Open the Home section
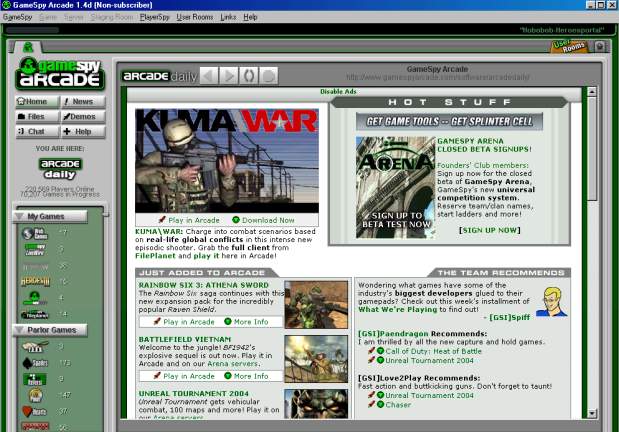619x432 pixels. (37, 101)
